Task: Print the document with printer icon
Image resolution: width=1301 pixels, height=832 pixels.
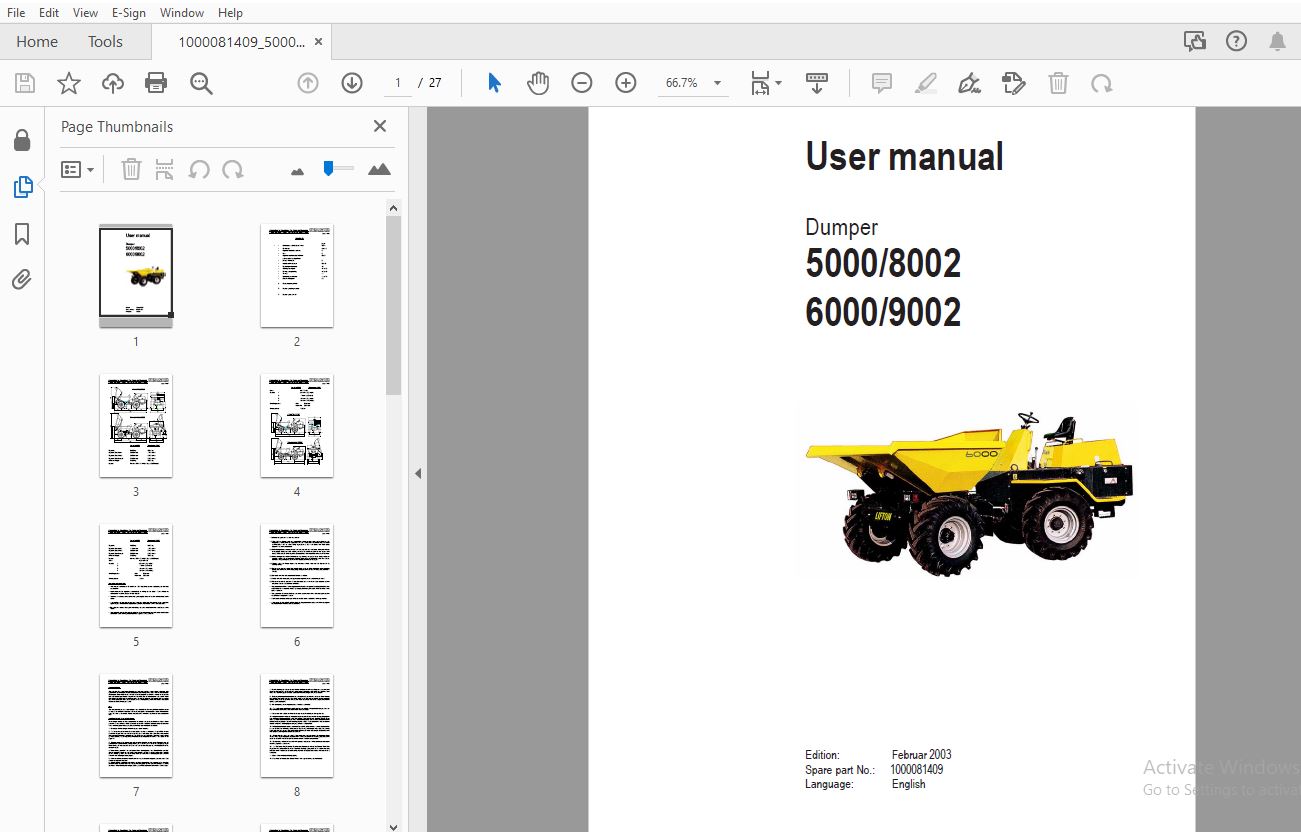Action: pos(156,83)
